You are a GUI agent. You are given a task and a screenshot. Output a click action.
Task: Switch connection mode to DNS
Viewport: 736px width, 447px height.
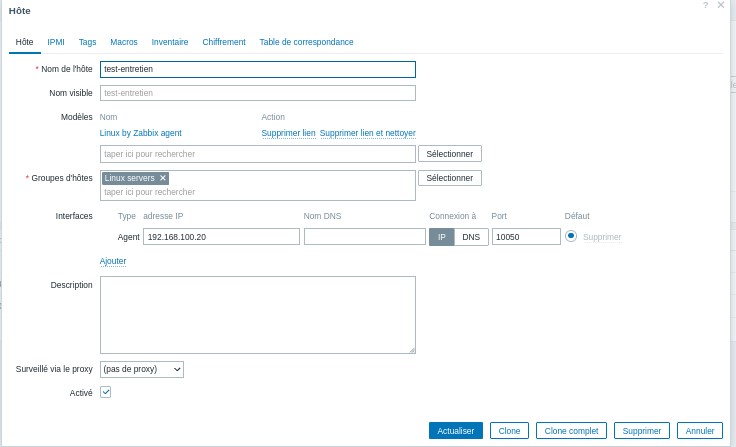(470, 237)
